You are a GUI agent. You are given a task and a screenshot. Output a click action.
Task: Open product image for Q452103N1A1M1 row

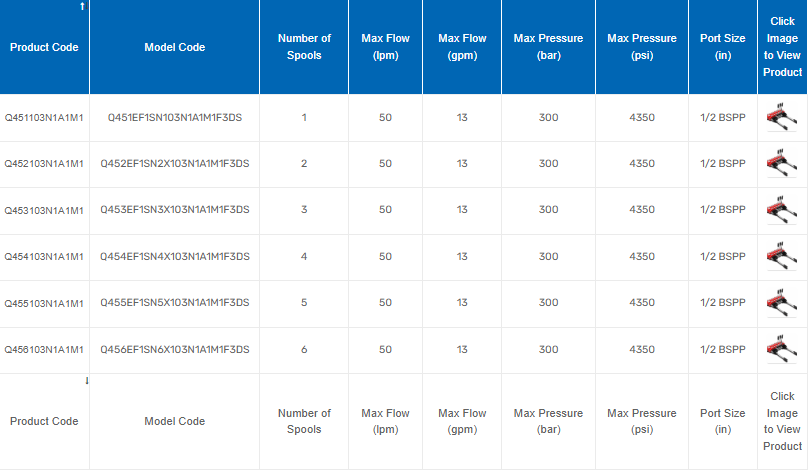(782, 163)
